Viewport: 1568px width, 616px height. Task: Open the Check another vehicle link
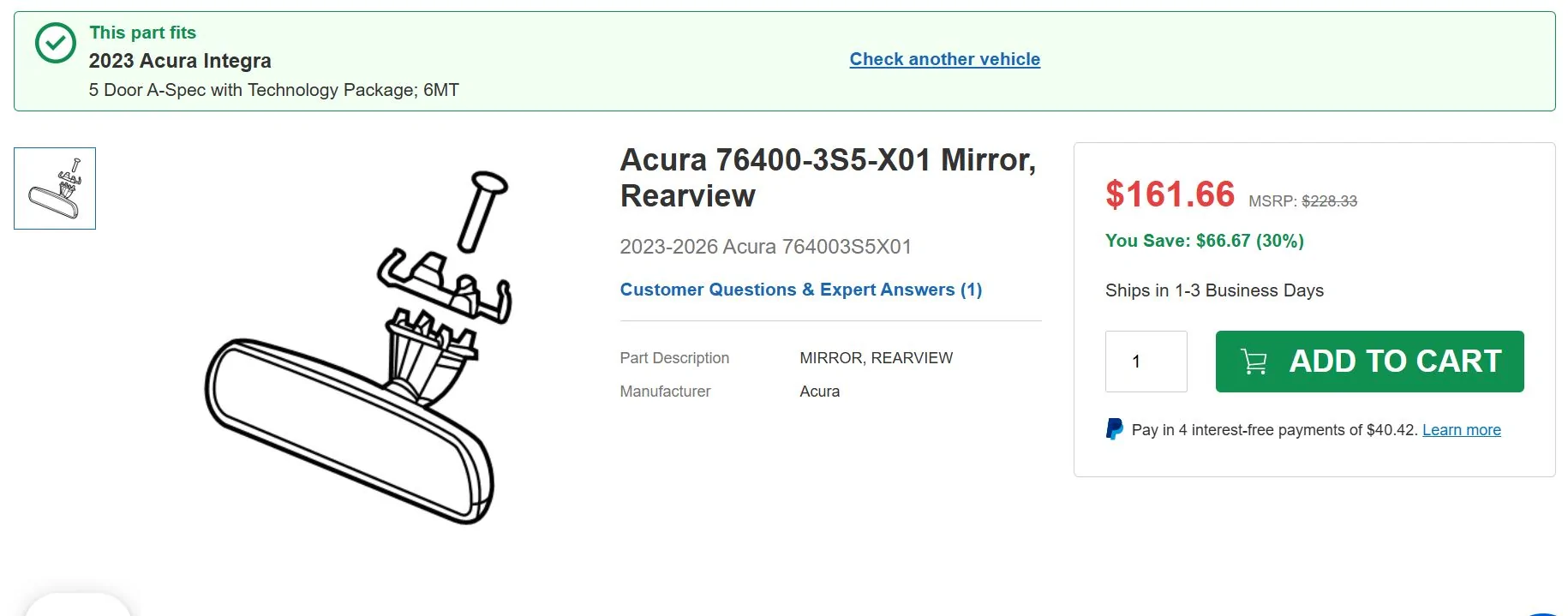coord(943,58)
